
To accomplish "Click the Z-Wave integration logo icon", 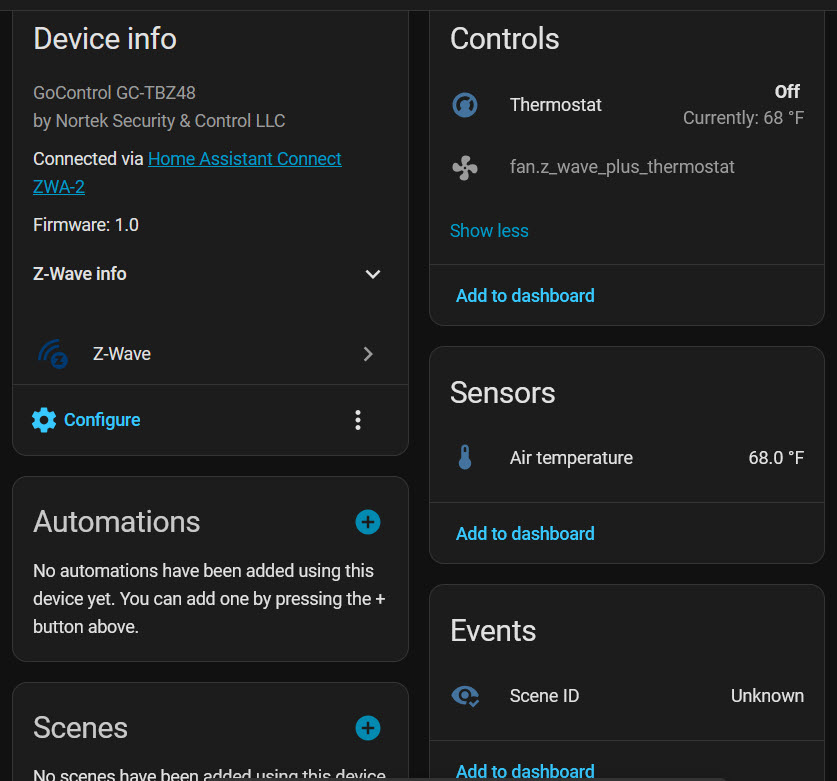I will pyautogui.click(x=52, y=354).
